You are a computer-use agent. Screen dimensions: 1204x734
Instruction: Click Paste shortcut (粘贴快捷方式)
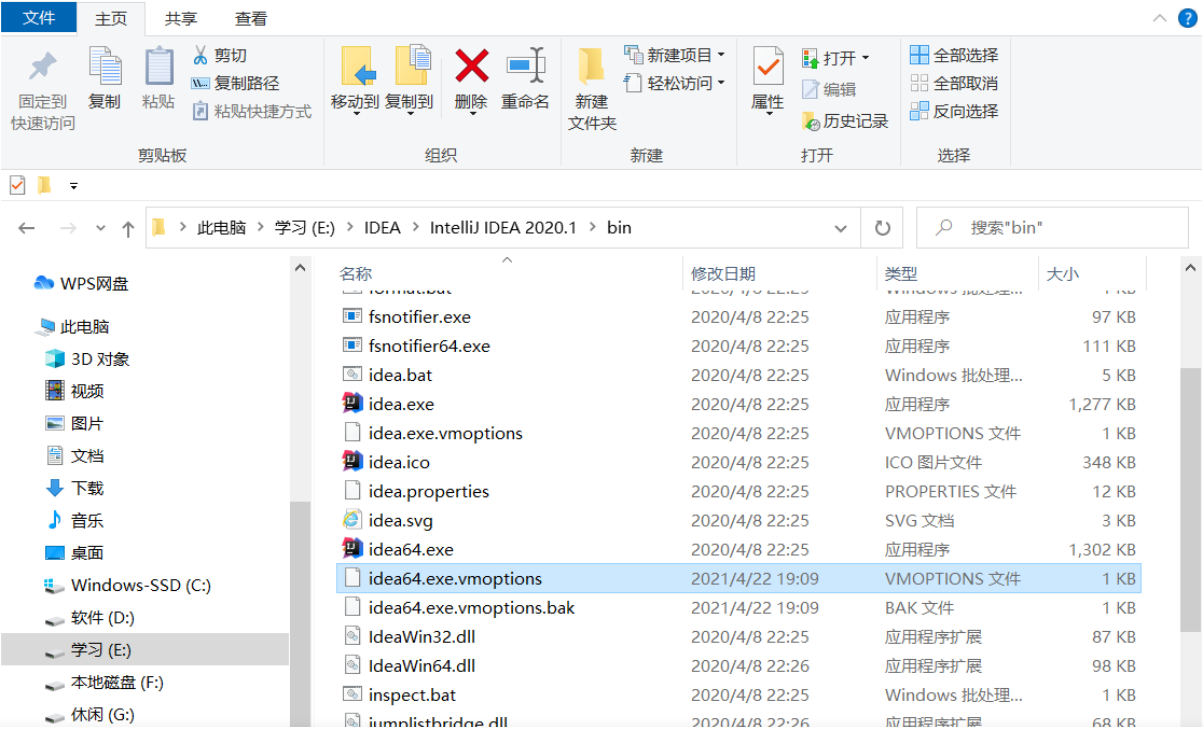251,111
